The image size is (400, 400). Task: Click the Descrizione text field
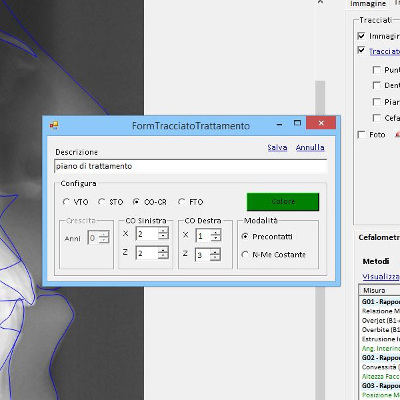[x=191, y=166]
